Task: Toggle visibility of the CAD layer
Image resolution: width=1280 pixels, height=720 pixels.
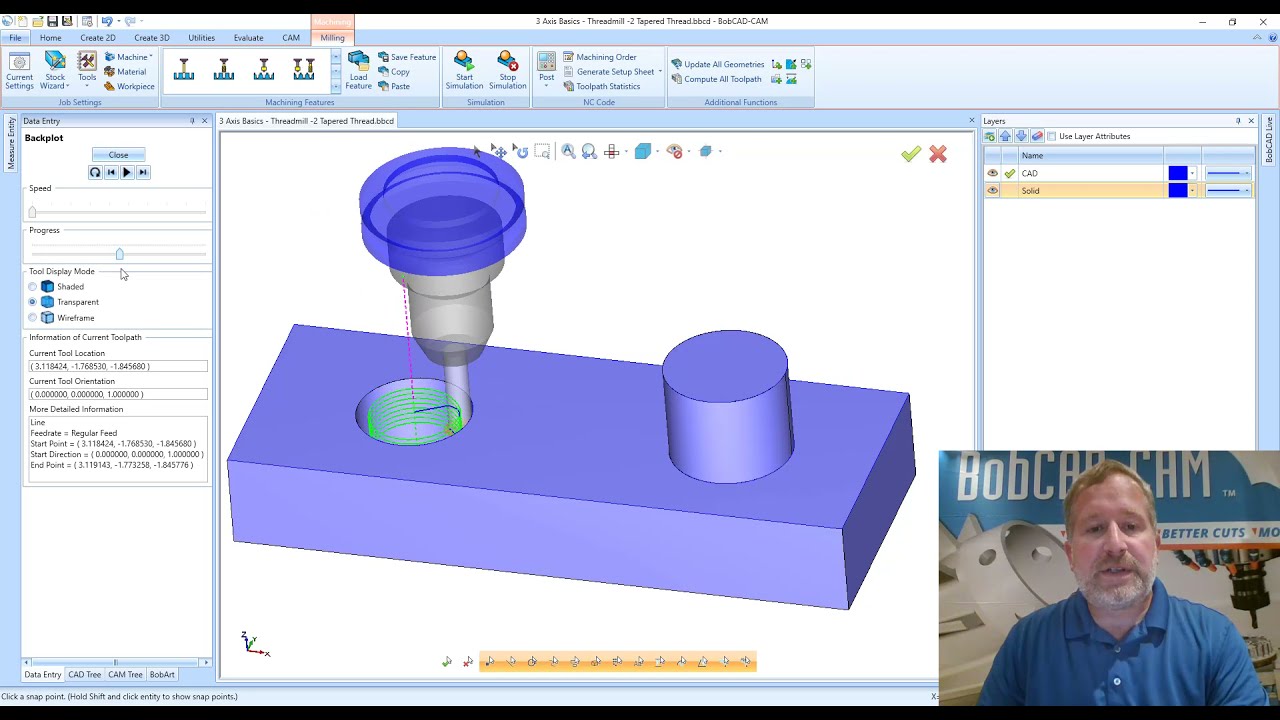Action: (992, 173)
